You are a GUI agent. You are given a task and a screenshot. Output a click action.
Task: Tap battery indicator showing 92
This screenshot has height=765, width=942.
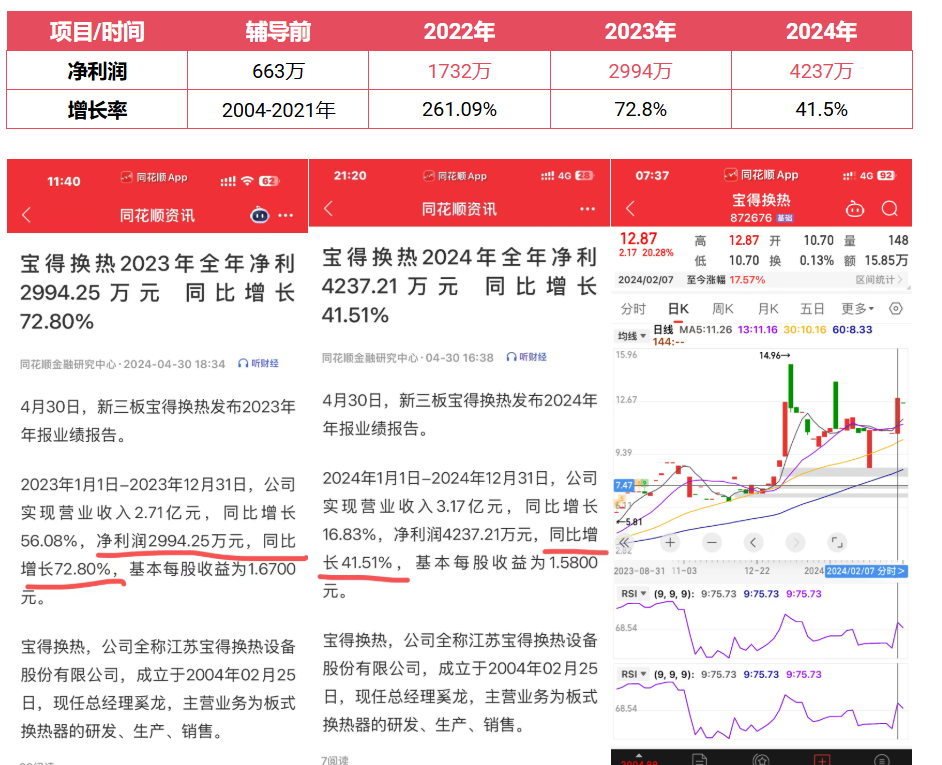click(x=886, y=175)
